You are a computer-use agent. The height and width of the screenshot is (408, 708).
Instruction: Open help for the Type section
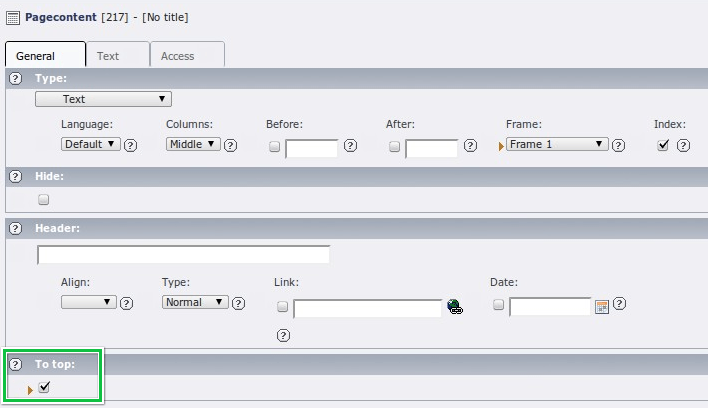[16, 78]
